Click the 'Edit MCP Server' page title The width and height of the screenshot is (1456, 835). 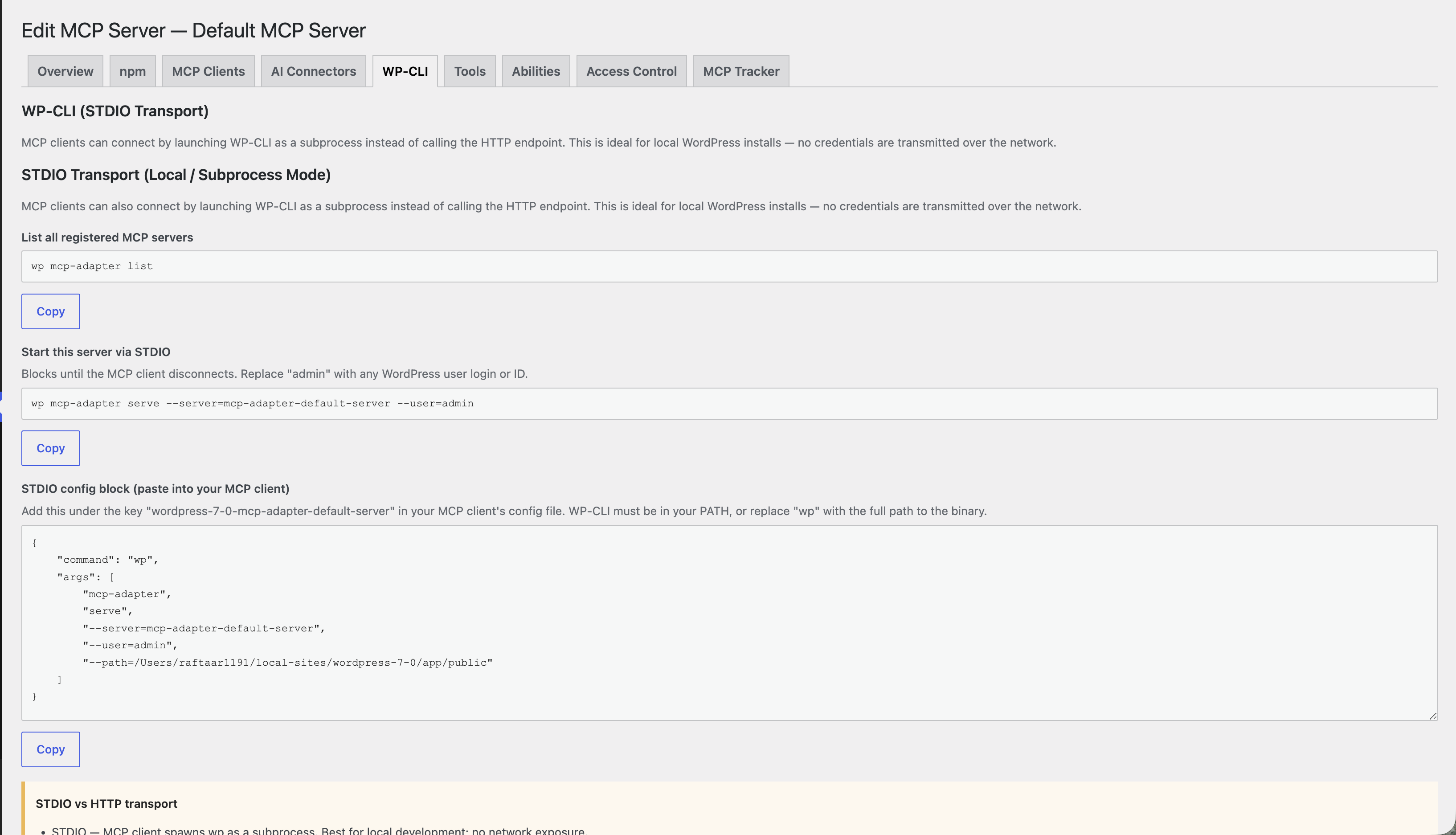(193, 30)
